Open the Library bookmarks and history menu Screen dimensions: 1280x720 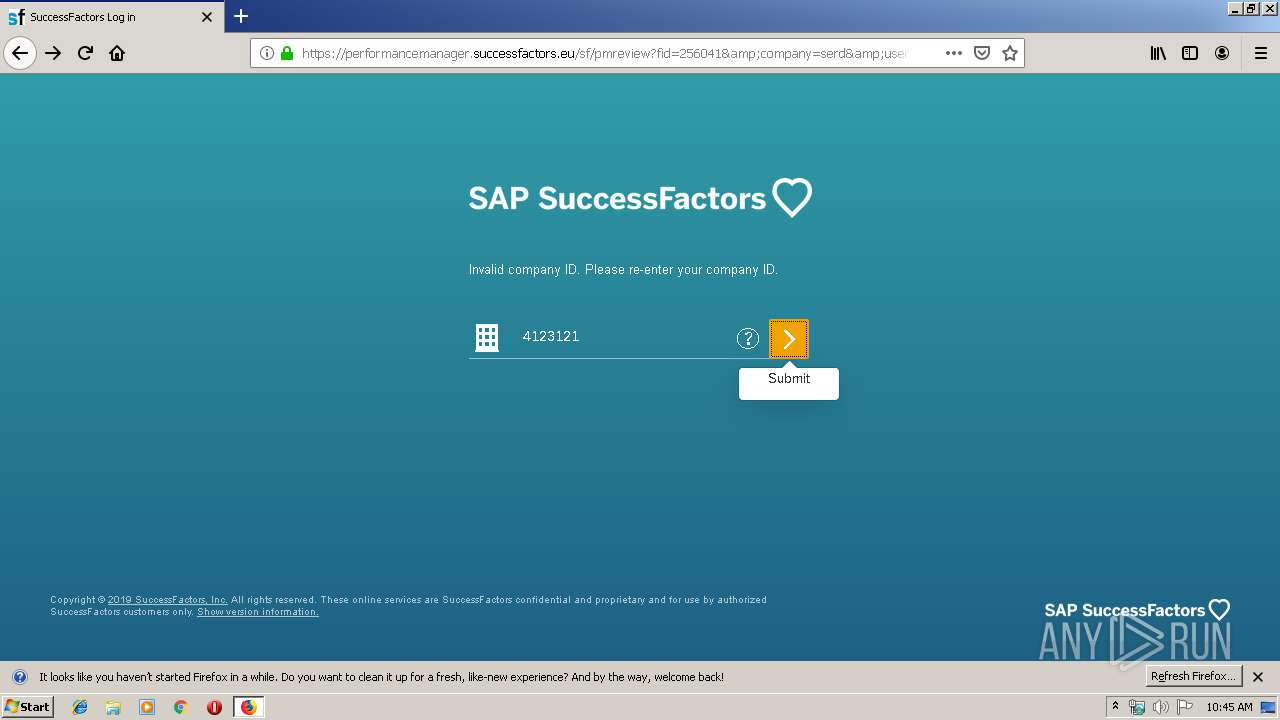pyautogui.click(x=1158, y=53)
